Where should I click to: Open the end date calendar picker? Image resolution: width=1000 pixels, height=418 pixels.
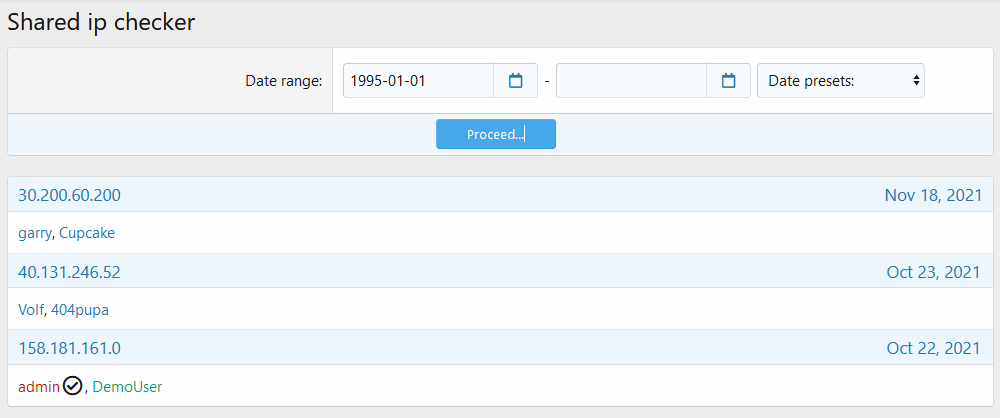[729, 81]
